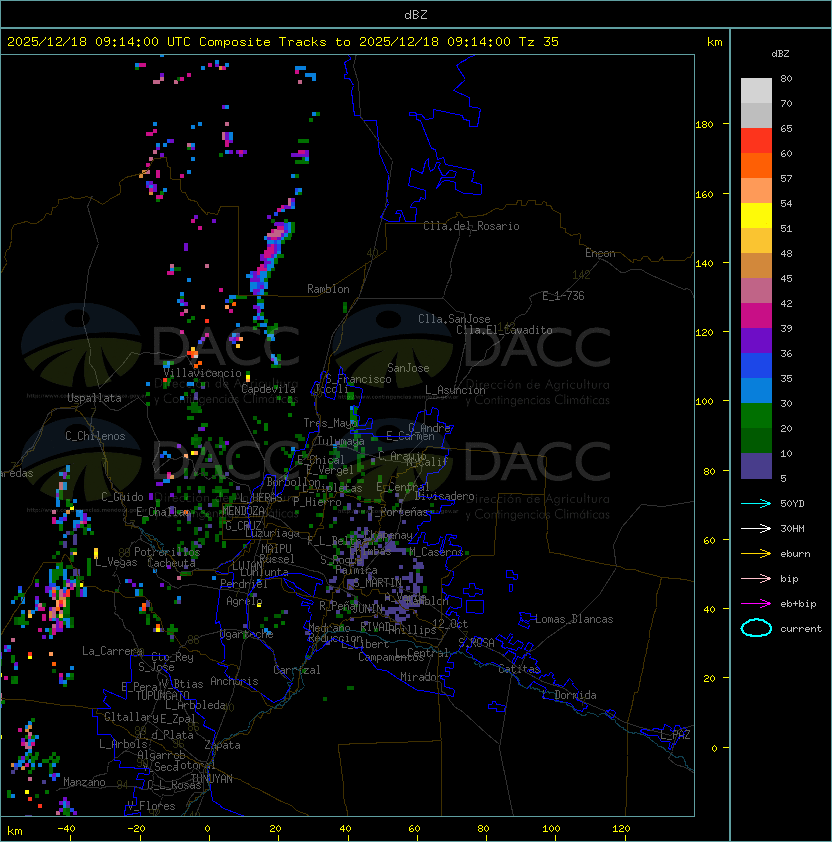Viewport: 832px width, 842px height.
Task: Click the 'L_Asuncion' place label
Action: [455, 390]
